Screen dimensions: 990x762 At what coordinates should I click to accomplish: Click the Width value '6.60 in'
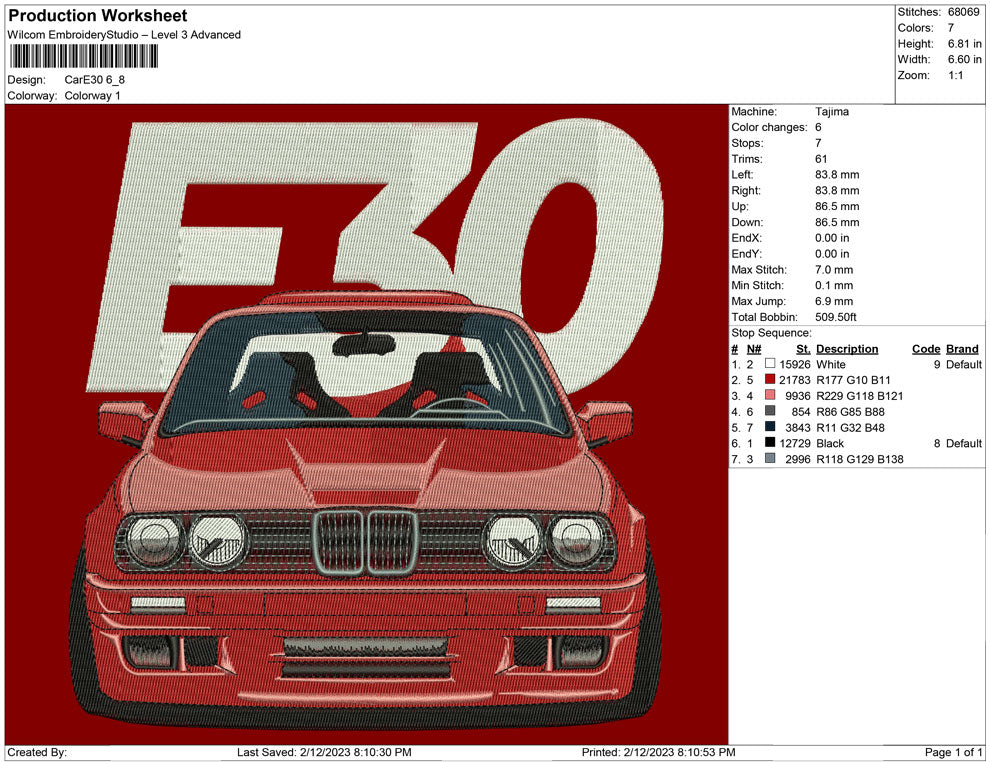tap(965, 59)
